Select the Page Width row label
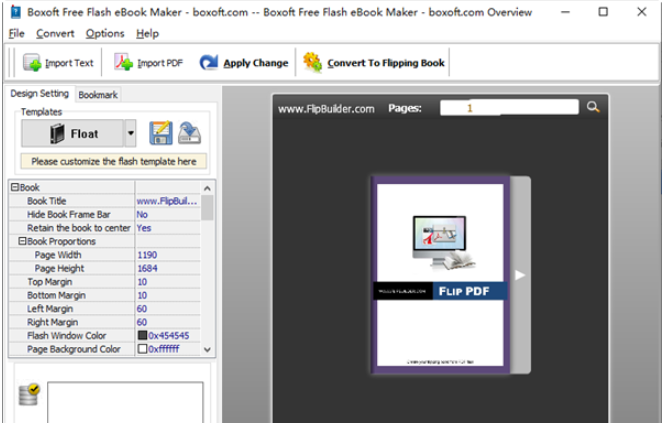Screen dimensions: 664x423 tap(58, 255)
